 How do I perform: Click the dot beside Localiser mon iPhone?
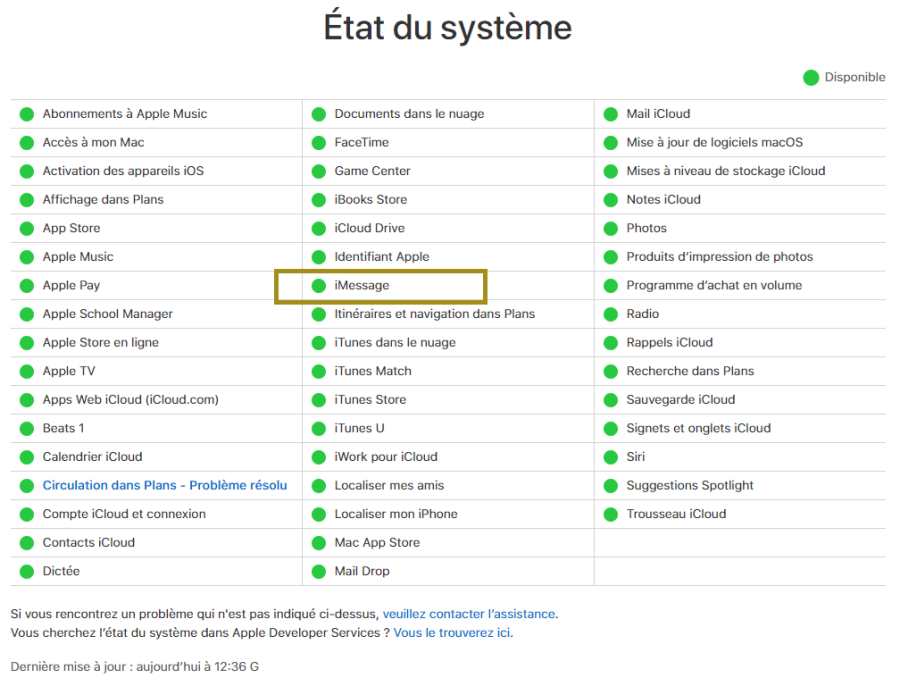(319, 514)
